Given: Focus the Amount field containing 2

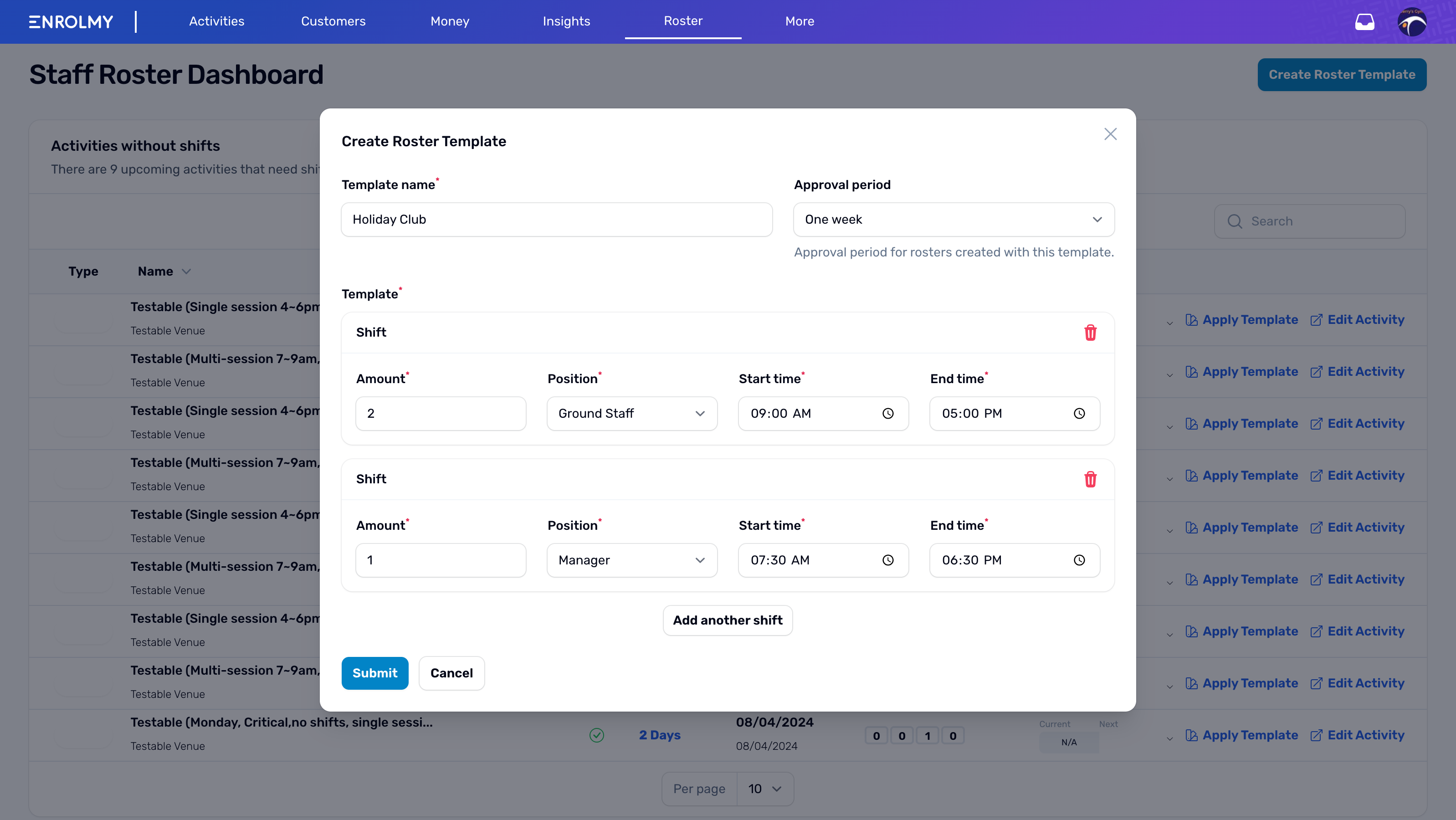Looking at the screenshot, I should click(x=441, y=414).
